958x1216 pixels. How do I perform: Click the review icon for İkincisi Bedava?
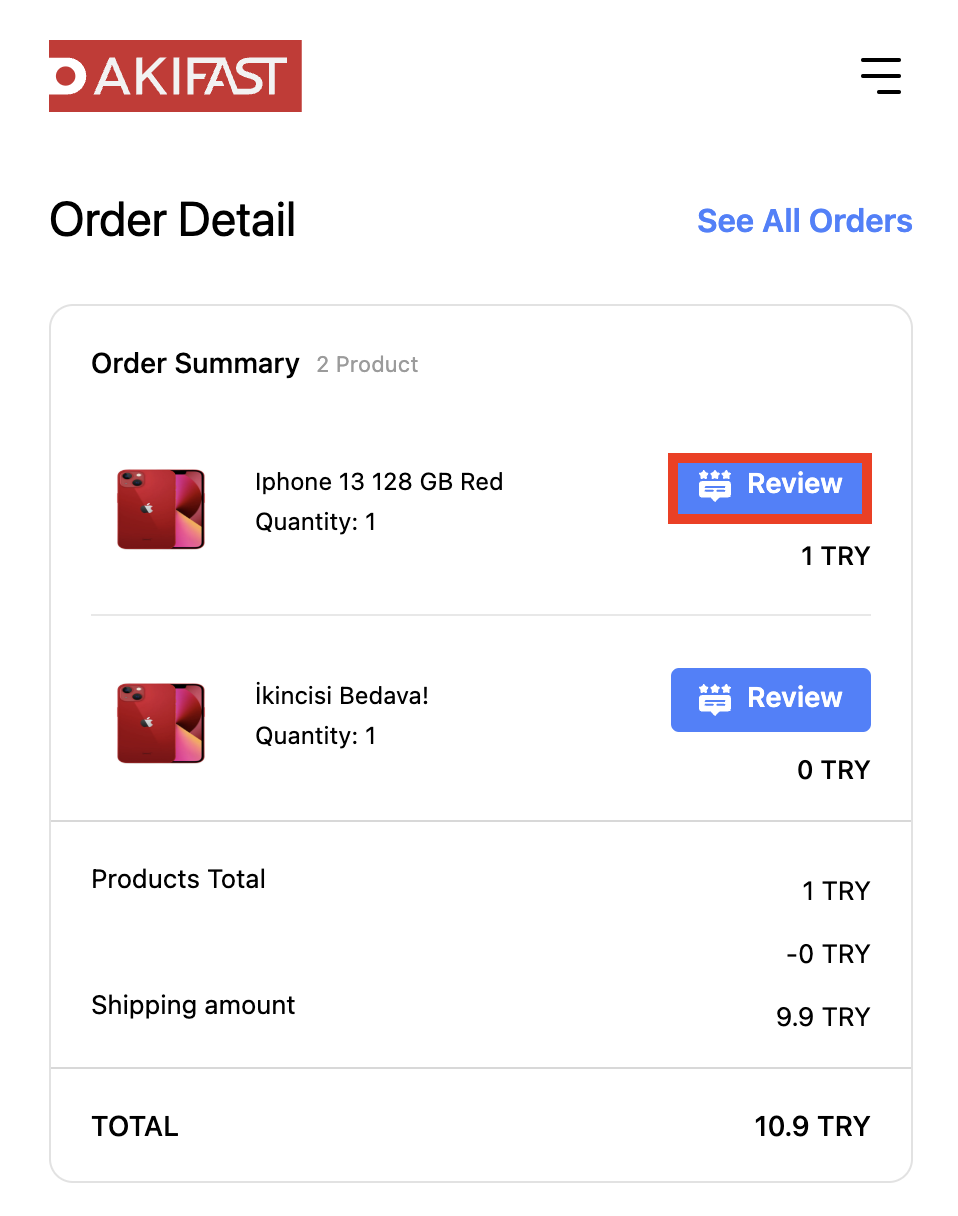point(714,699)
